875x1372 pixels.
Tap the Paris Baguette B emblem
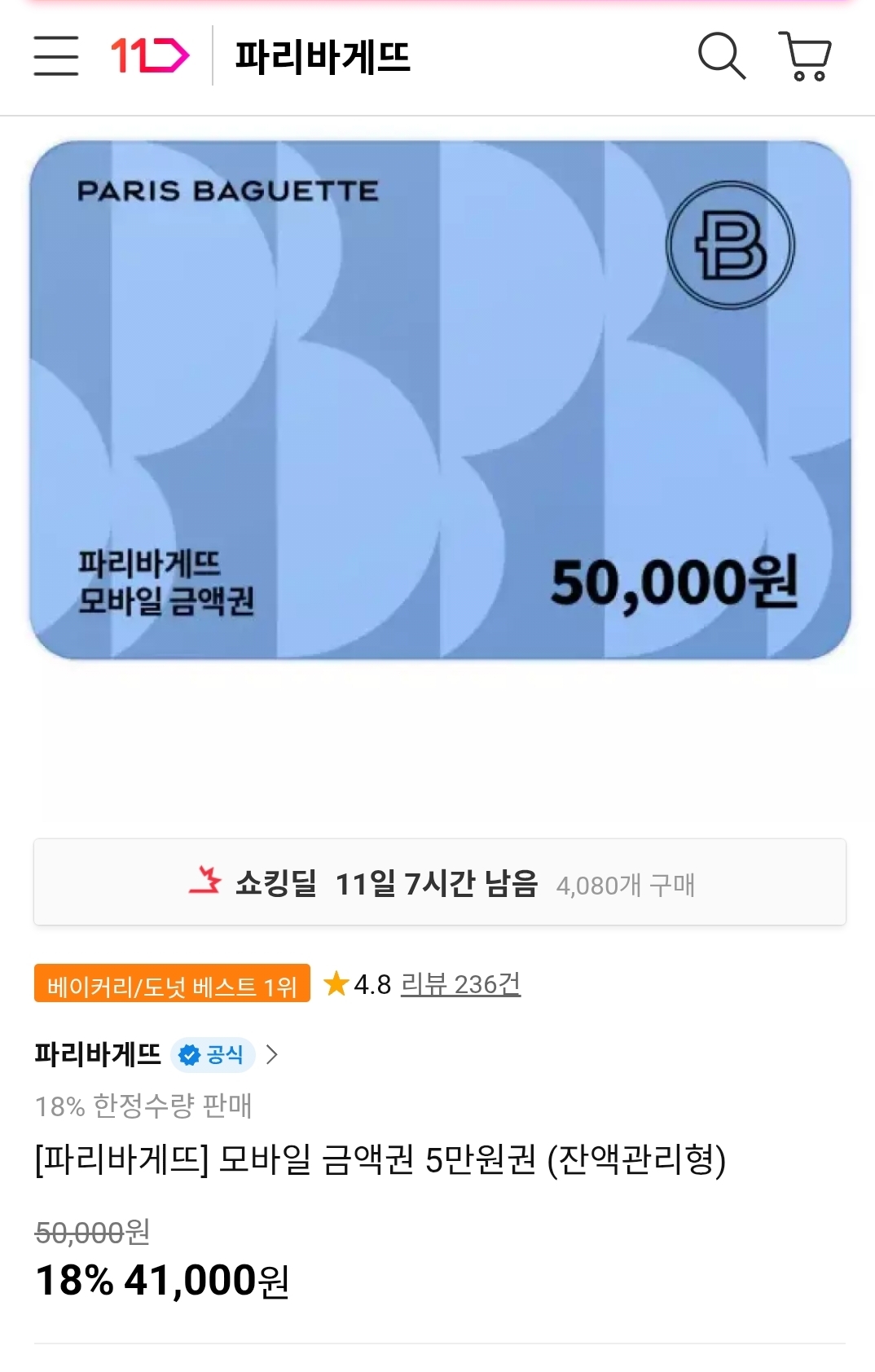730,245
